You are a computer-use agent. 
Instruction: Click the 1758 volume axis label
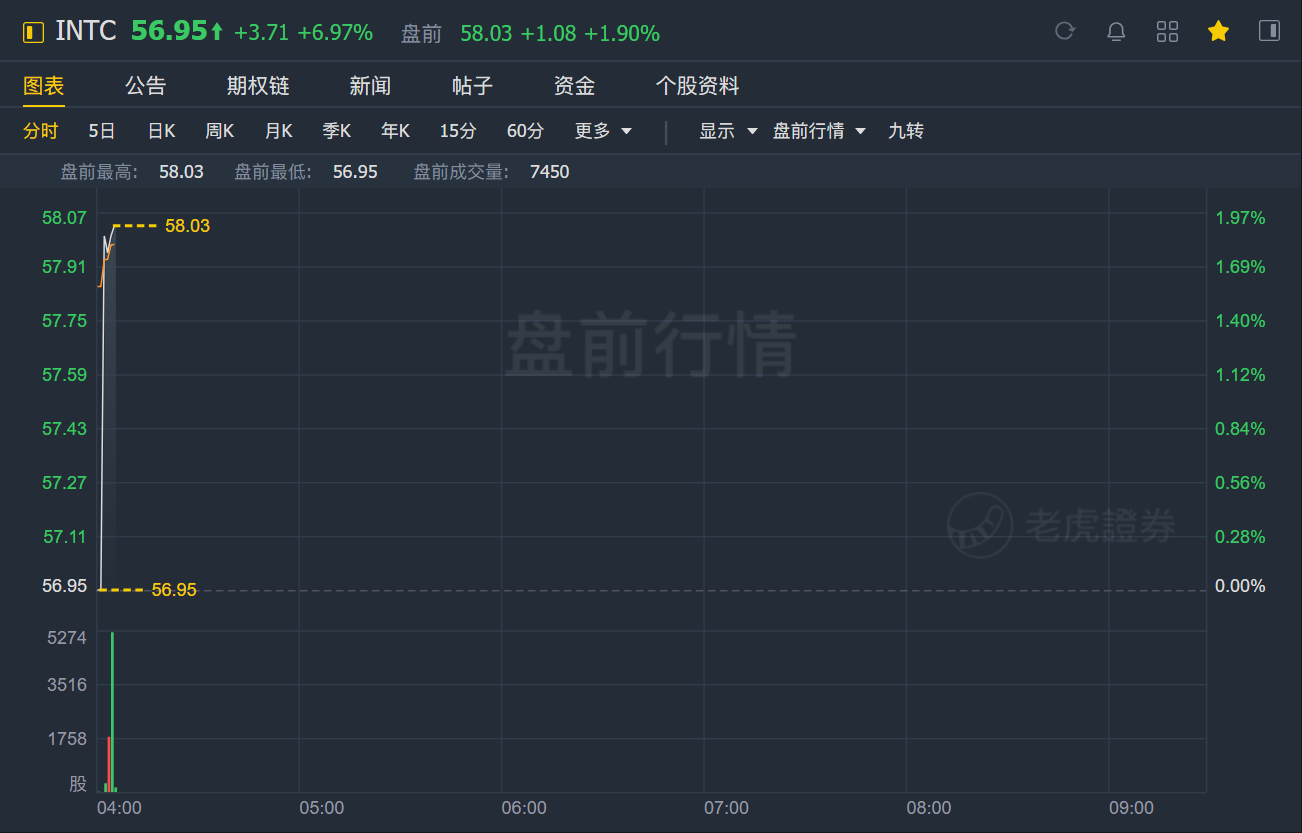pos(67,739)
